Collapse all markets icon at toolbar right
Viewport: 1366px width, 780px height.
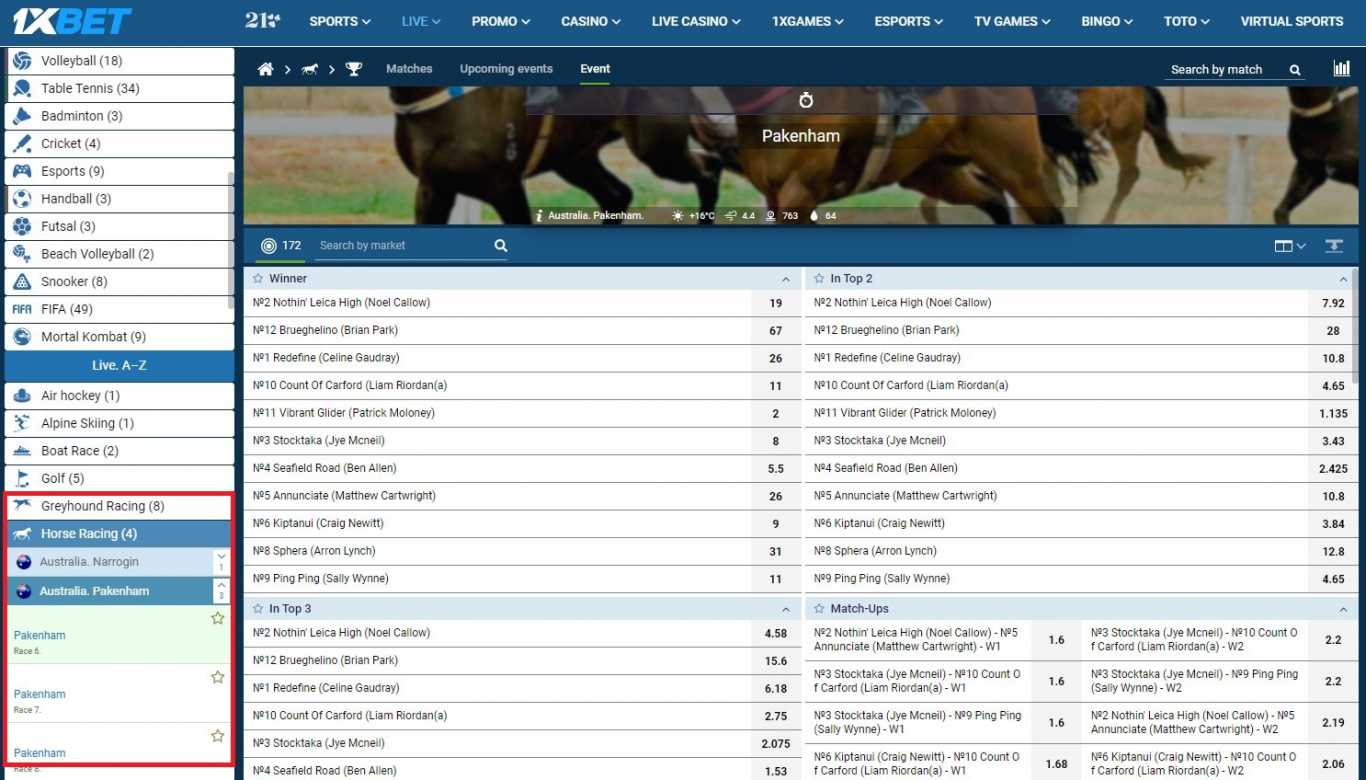click(1334, 245)
